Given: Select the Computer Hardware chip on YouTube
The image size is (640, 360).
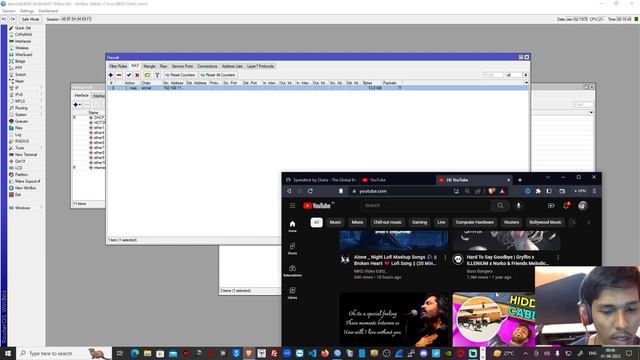Looking at the screenshot, I should pyautogui.click(x=475, y=222).
